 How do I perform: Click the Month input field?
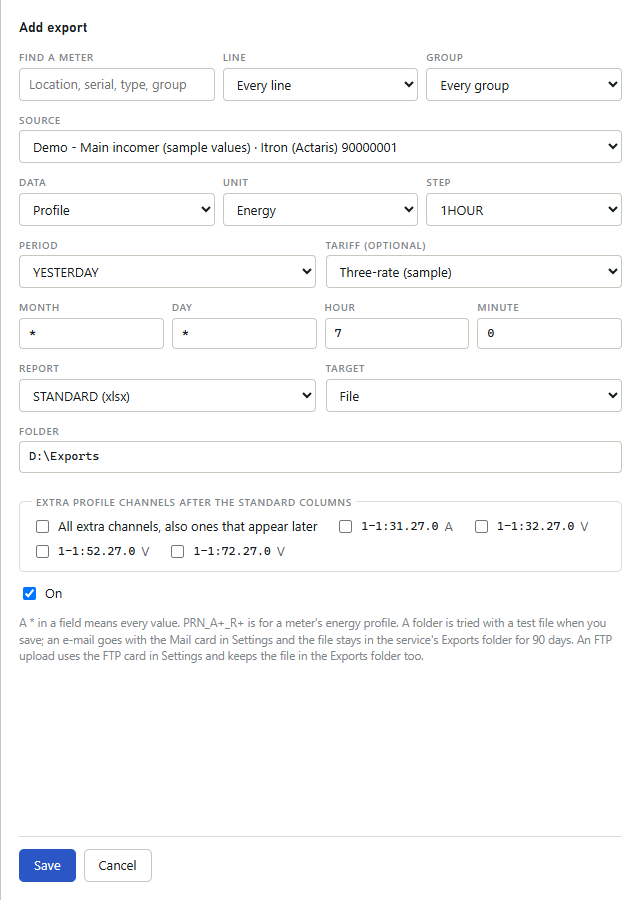[91, 333]
